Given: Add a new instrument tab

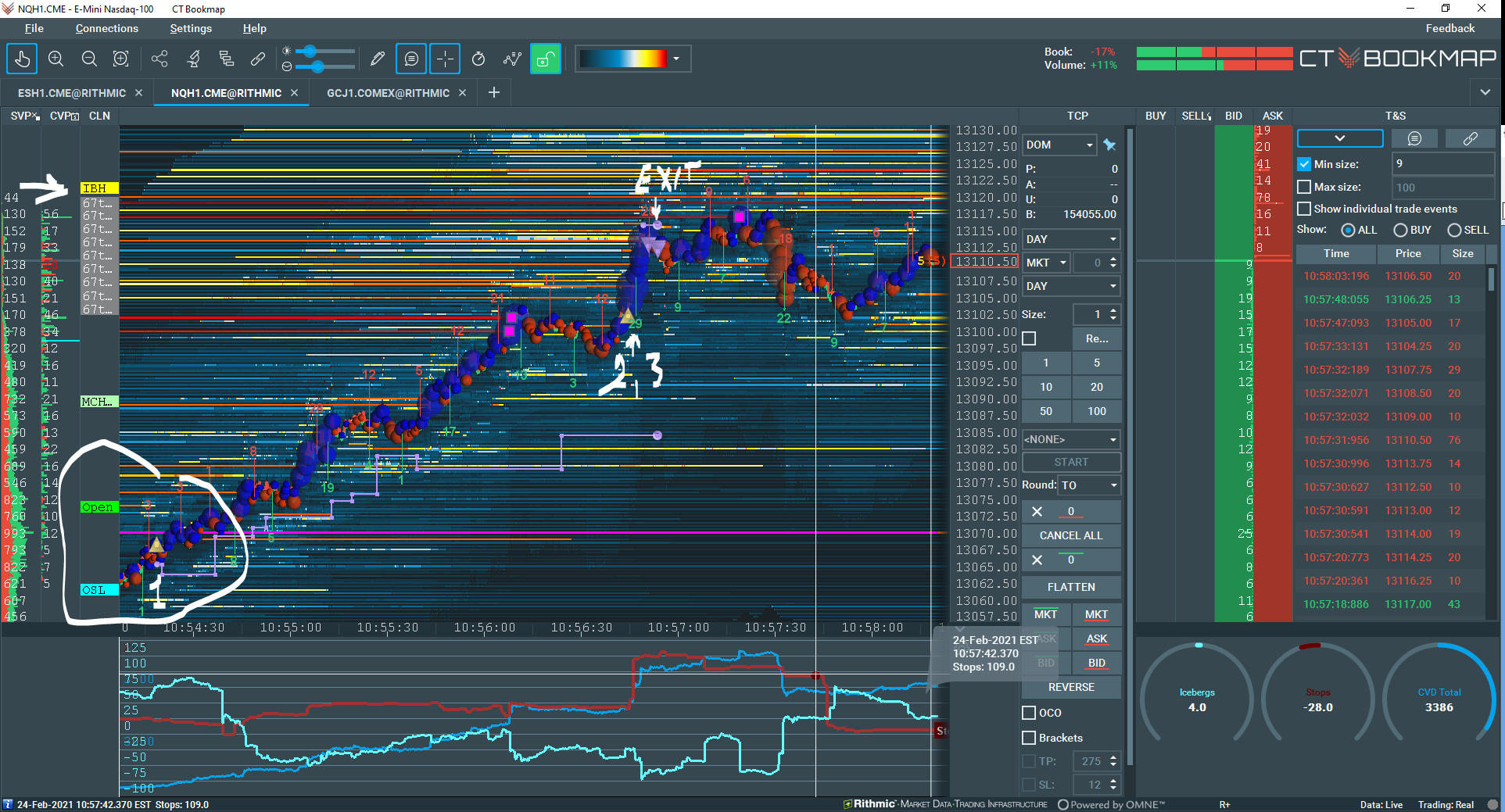Looking at the screenshot, I should tap(494, 92).
